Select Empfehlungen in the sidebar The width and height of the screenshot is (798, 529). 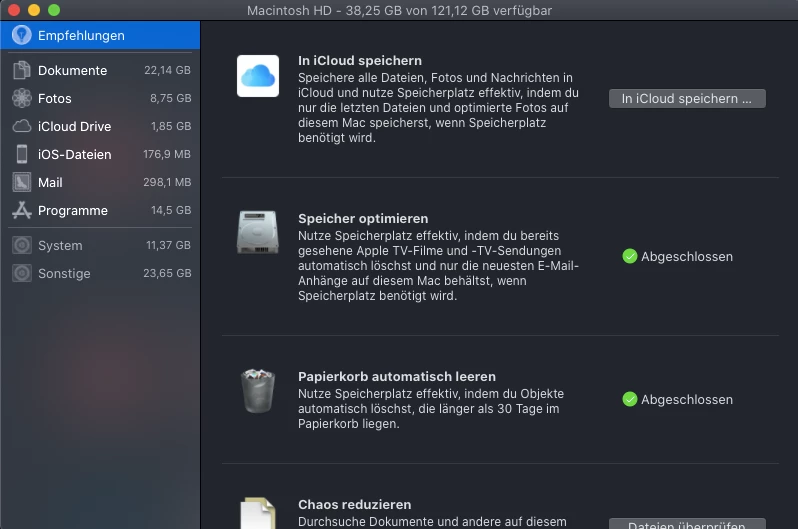coord(100,35)
